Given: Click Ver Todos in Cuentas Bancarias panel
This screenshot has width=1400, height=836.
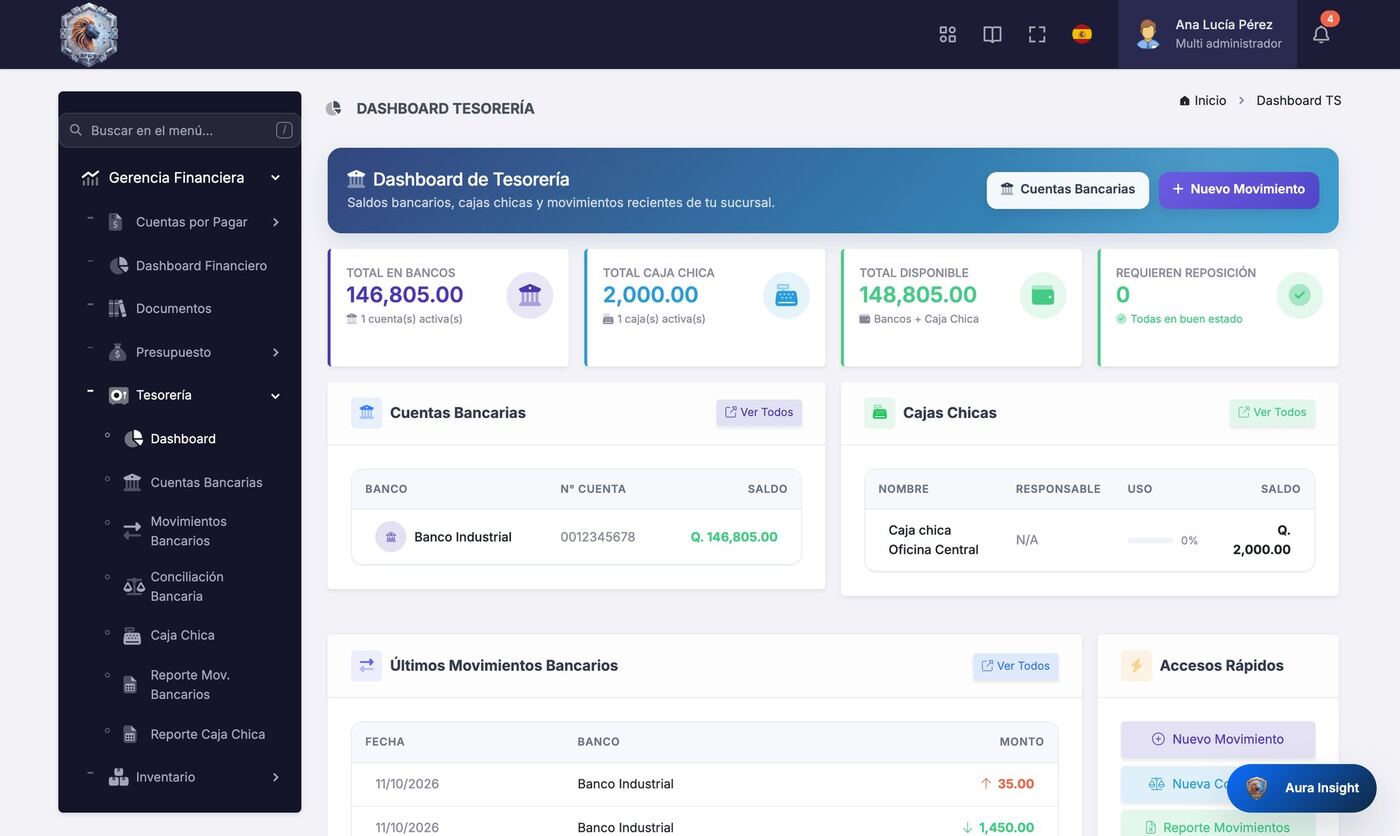Looking at the screenshot, I should coord(759,413).
